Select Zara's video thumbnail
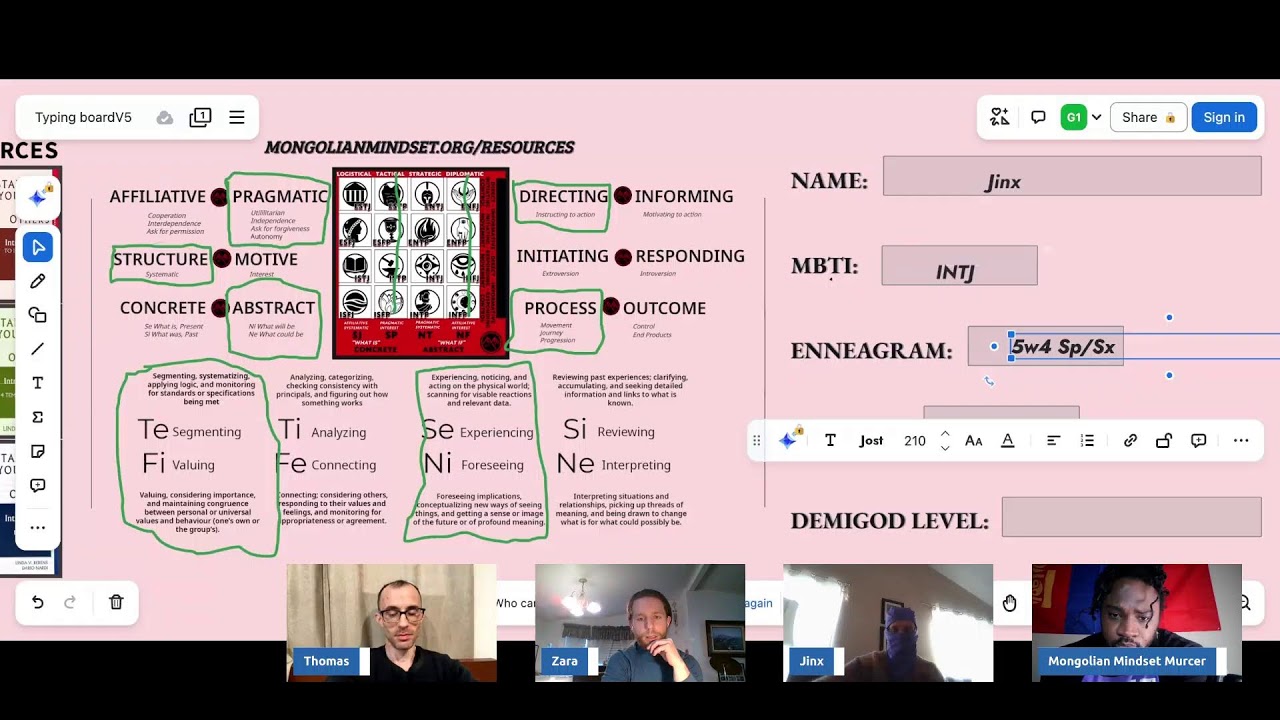This screenshot has width=1280, height=720. tap(640, 622)
